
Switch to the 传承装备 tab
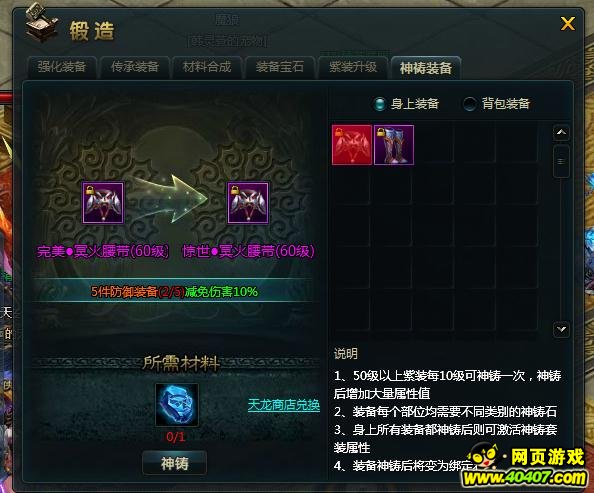(x=135, y=67)
